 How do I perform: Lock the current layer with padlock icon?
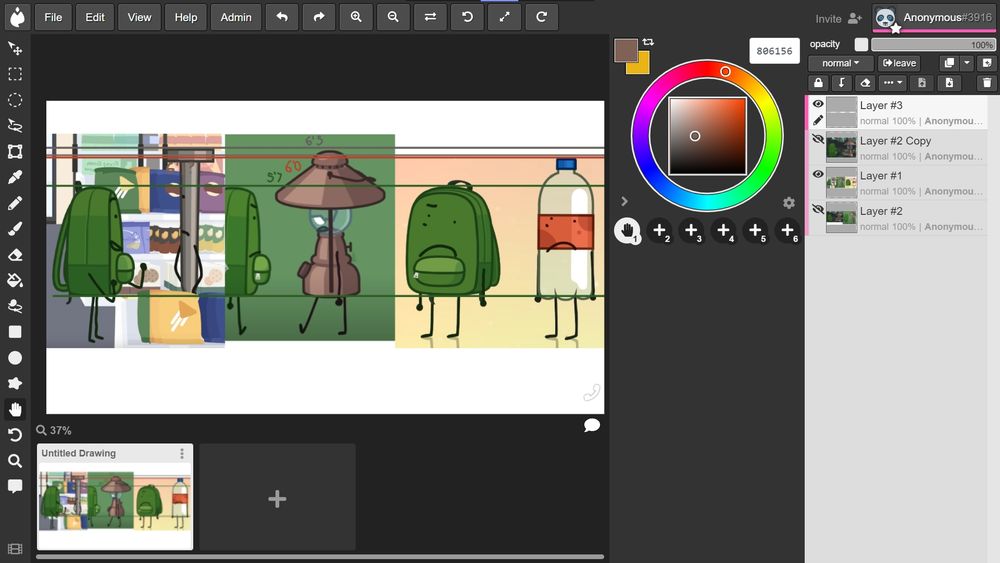[x=819, y=83]
